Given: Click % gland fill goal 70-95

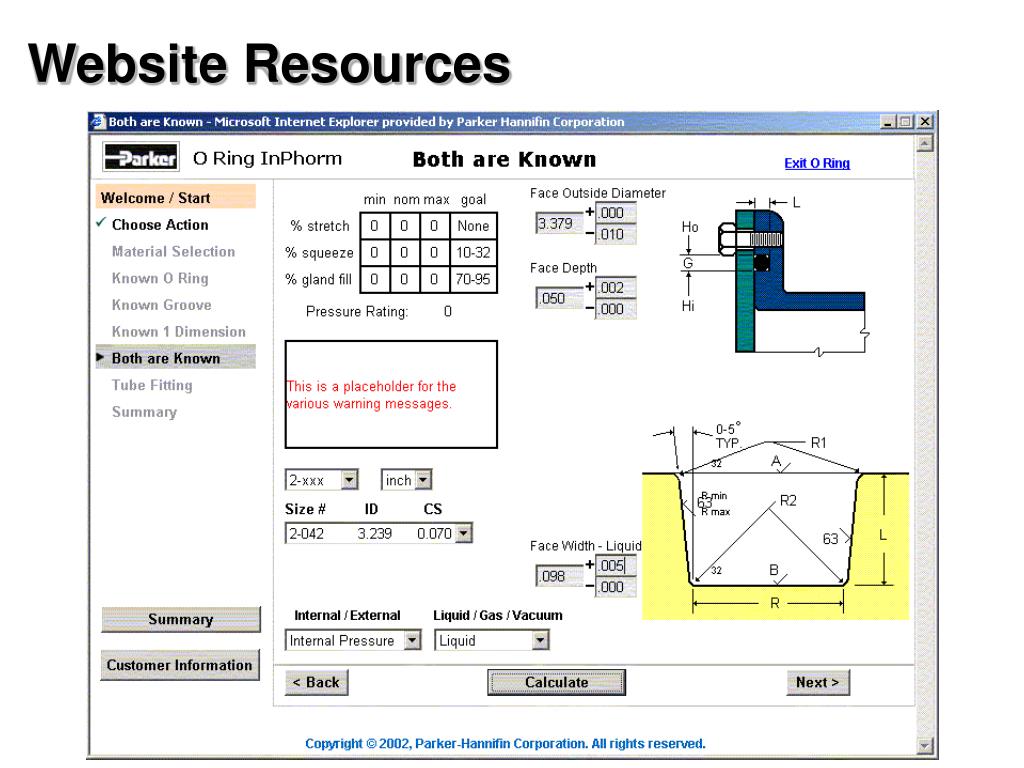Looking at the screenshot, I should pyautogui.click(x=473, y=280).
